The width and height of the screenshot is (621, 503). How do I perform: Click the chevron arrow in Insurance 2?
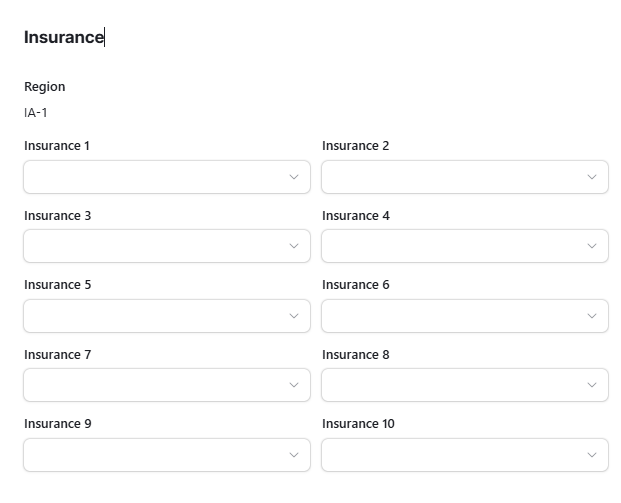tap(592, 177)
